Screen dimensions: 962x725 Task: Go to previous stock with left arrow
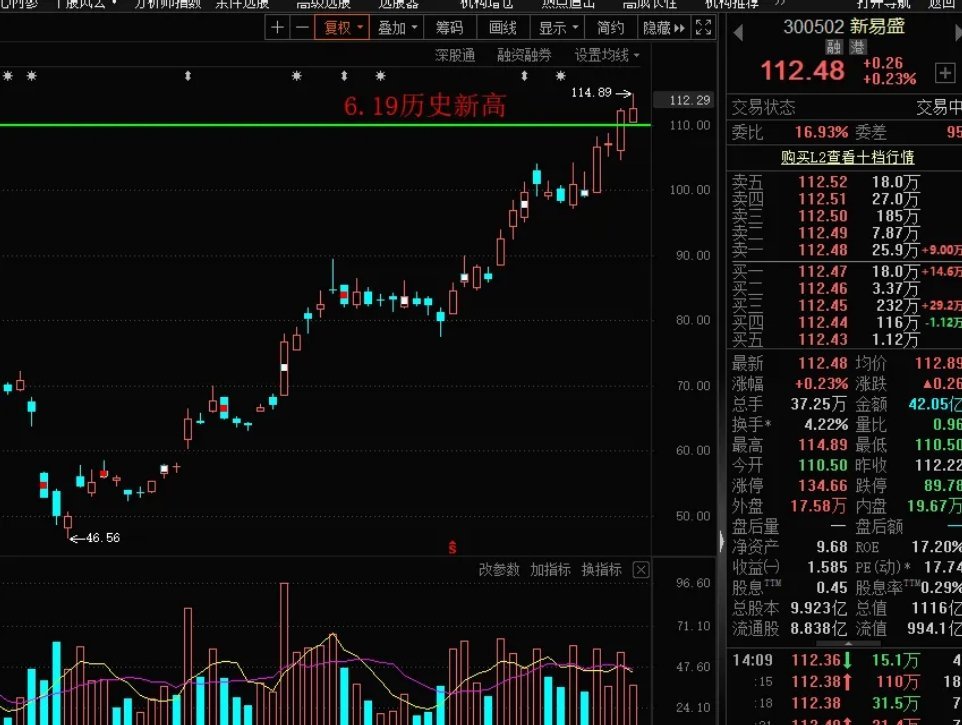point(738,33)
